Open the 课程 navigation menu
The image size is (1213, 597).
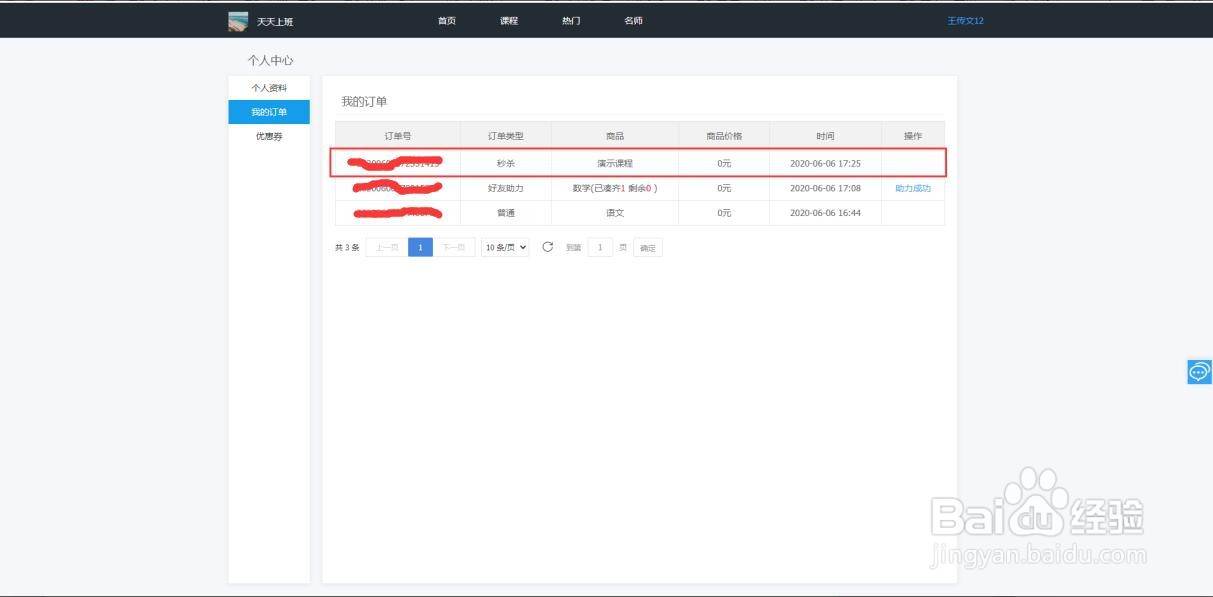[x=508, y=20]
